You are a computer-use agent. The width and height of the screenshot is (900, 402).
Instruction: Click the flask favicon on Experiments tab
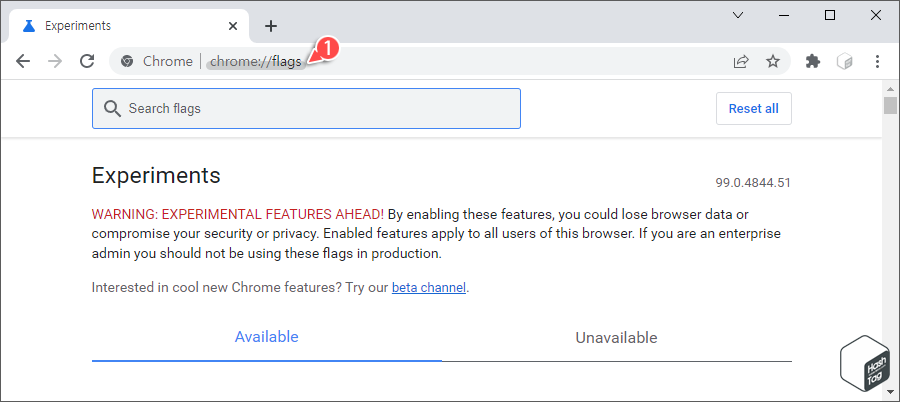(29, 26)
